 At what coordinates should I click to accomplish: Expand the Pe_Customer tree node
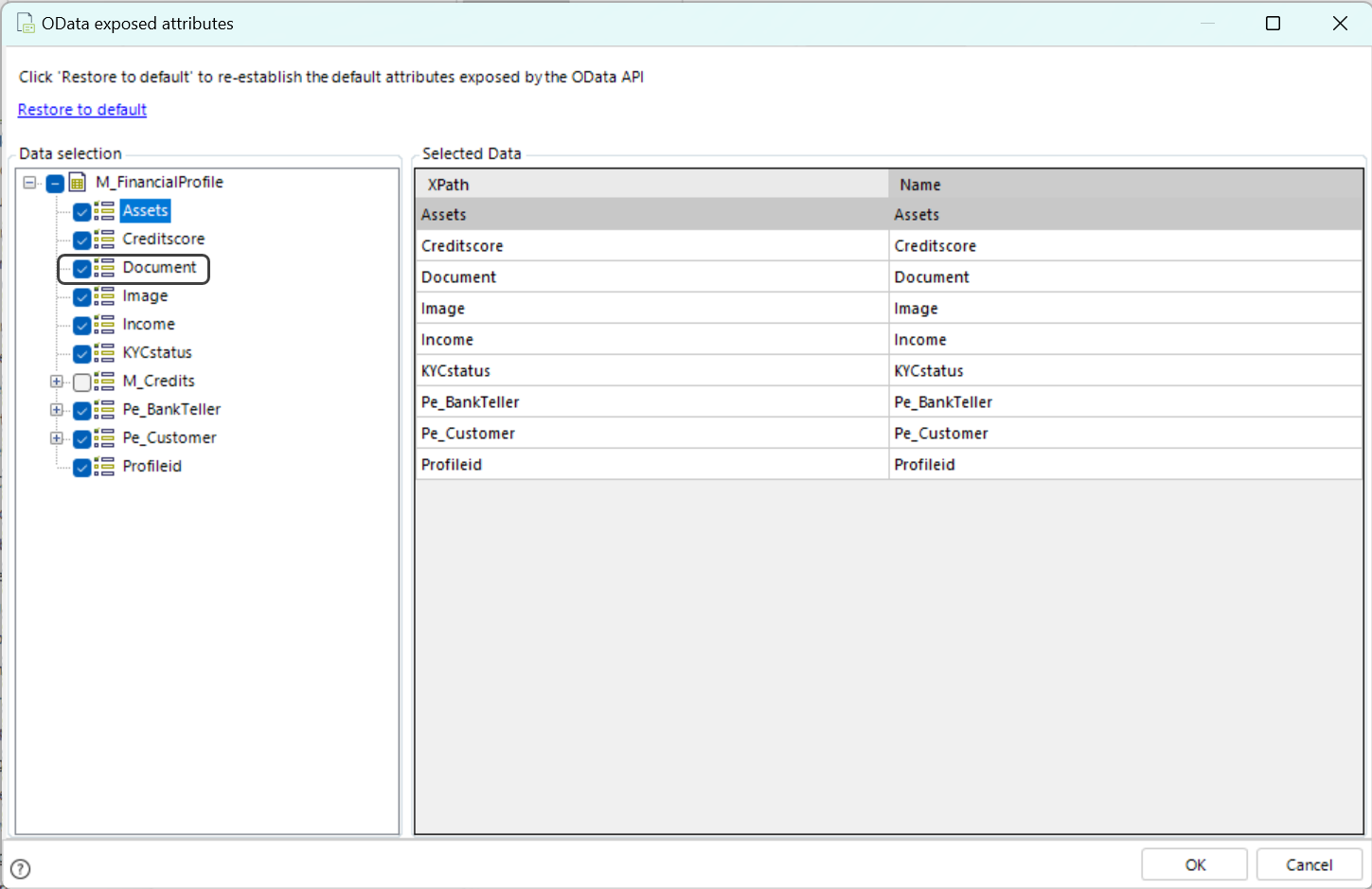(57, 438)
